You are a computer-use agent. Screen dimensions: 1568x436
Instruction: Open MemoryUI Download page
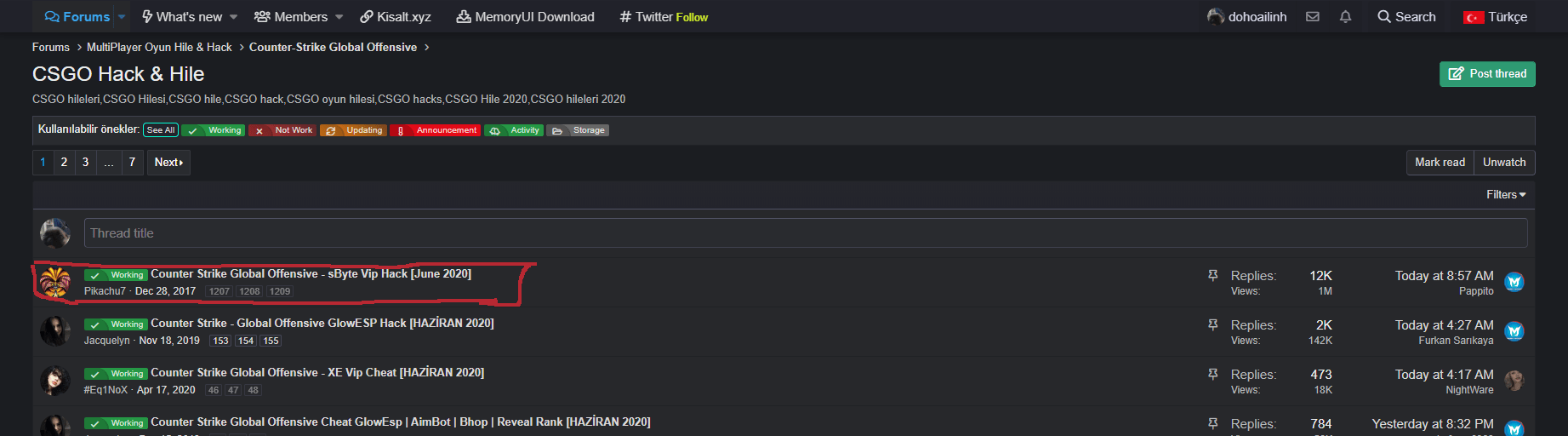click(x=526, y=16)
